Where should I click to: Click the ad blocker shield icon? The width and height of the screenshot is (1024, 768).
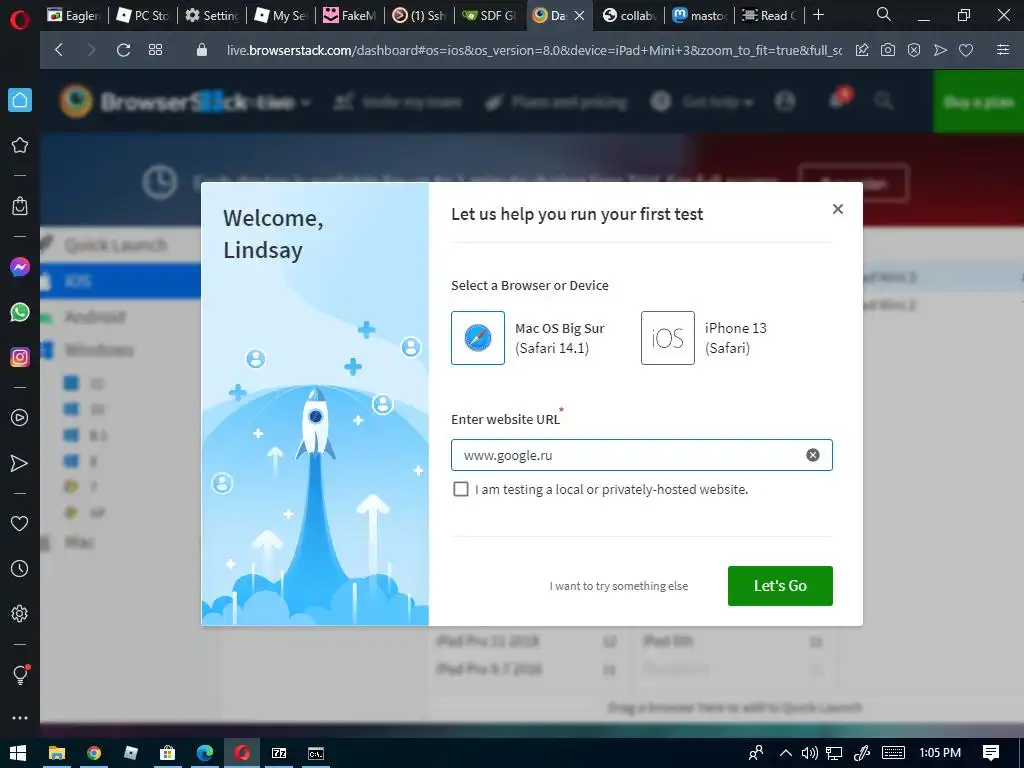[x=914, y=50]
